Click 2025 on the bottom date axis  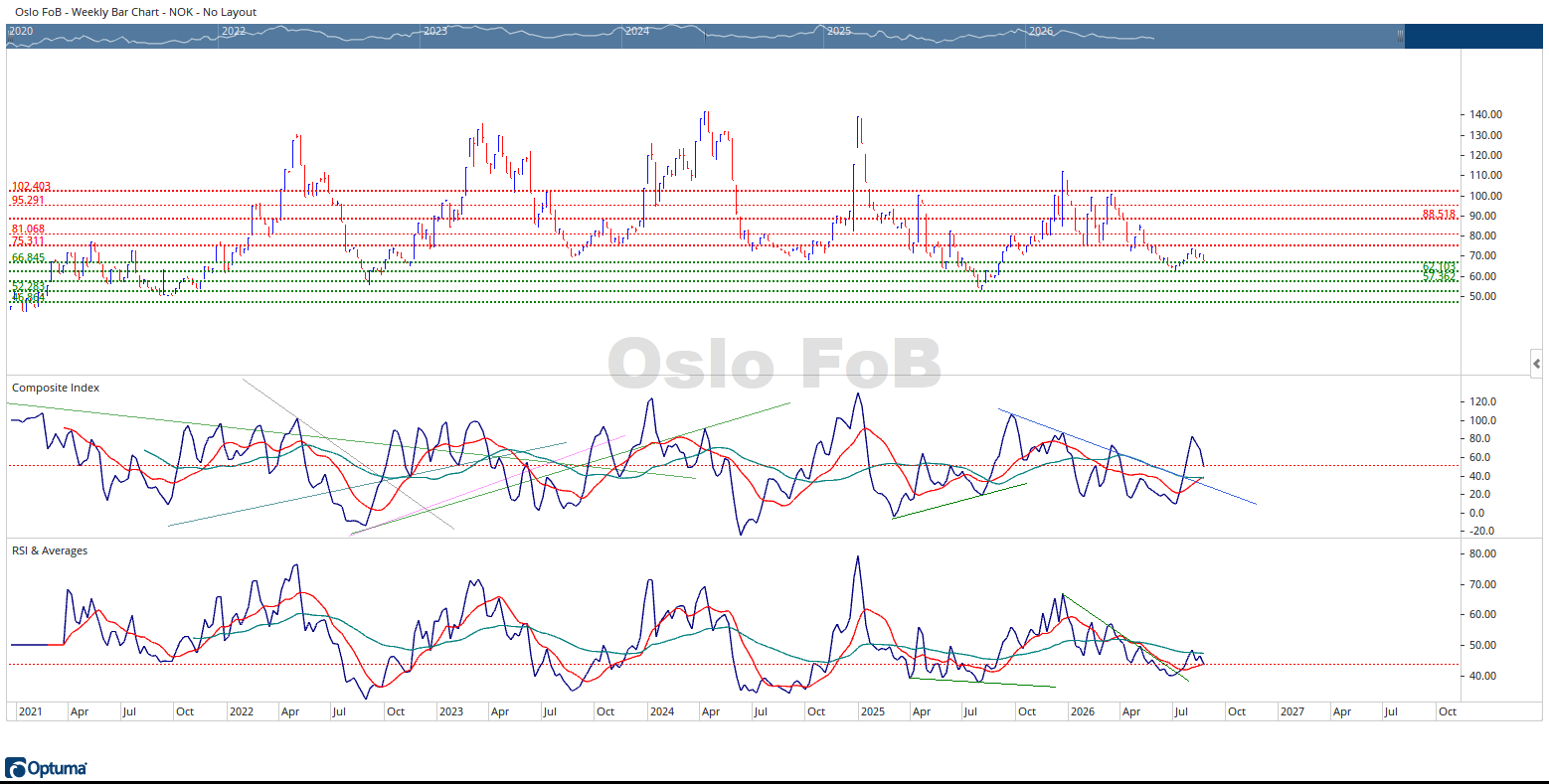872,711
